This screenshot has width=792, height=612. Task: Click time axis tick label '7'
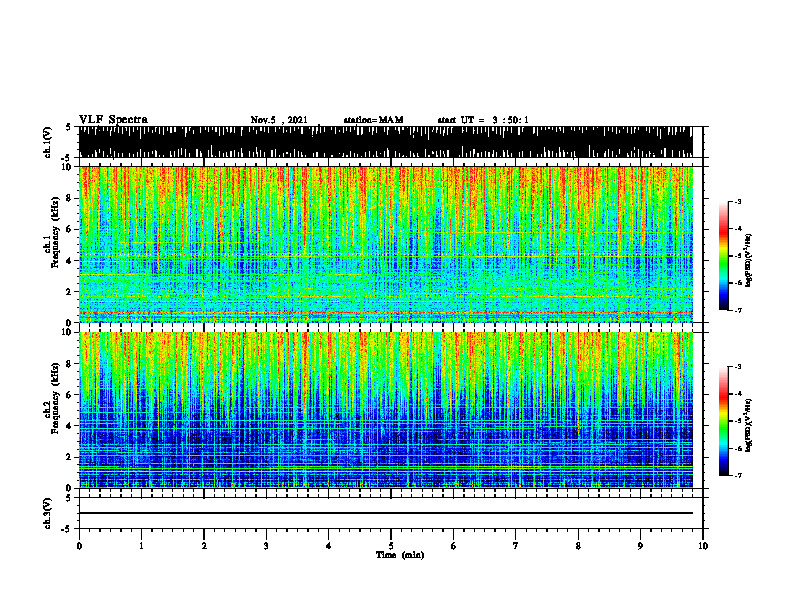516,546
